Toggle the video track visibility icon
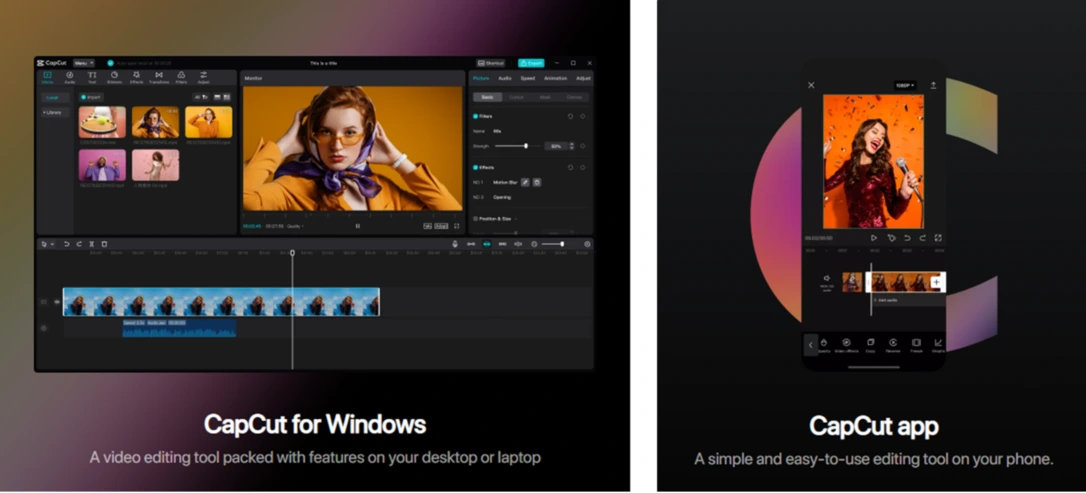The image size is (1086, 493). point(57,302)
